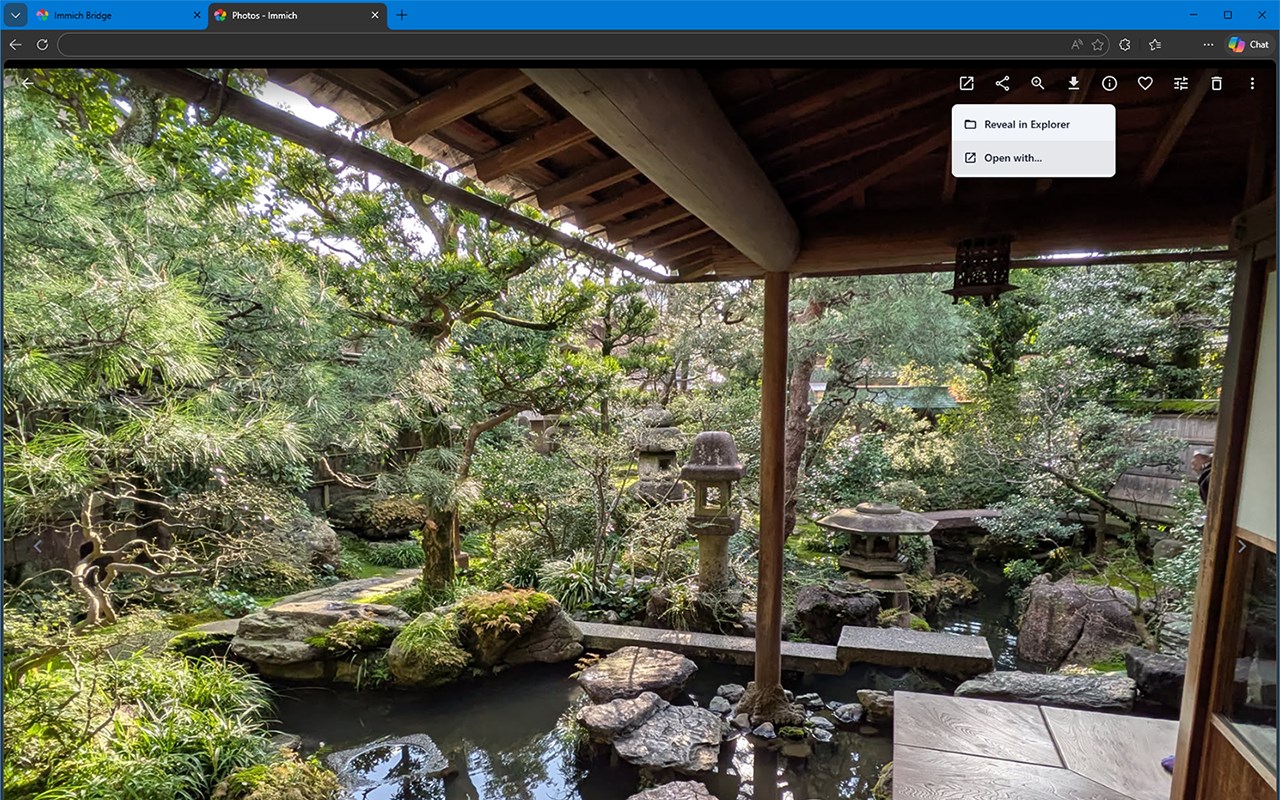Close the Photos - Immich tab

pos(375,15)
